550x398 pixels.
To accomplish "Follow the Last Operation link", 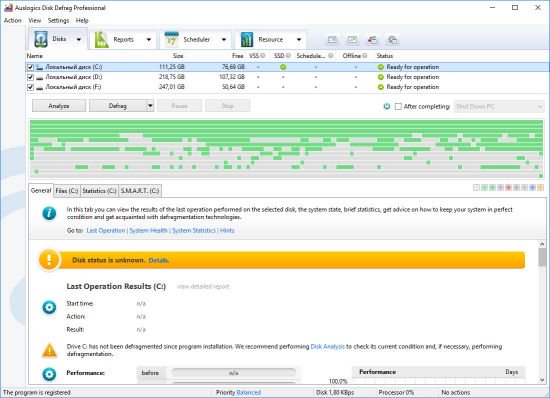I will pyautogui.click(x=106, y=230).
